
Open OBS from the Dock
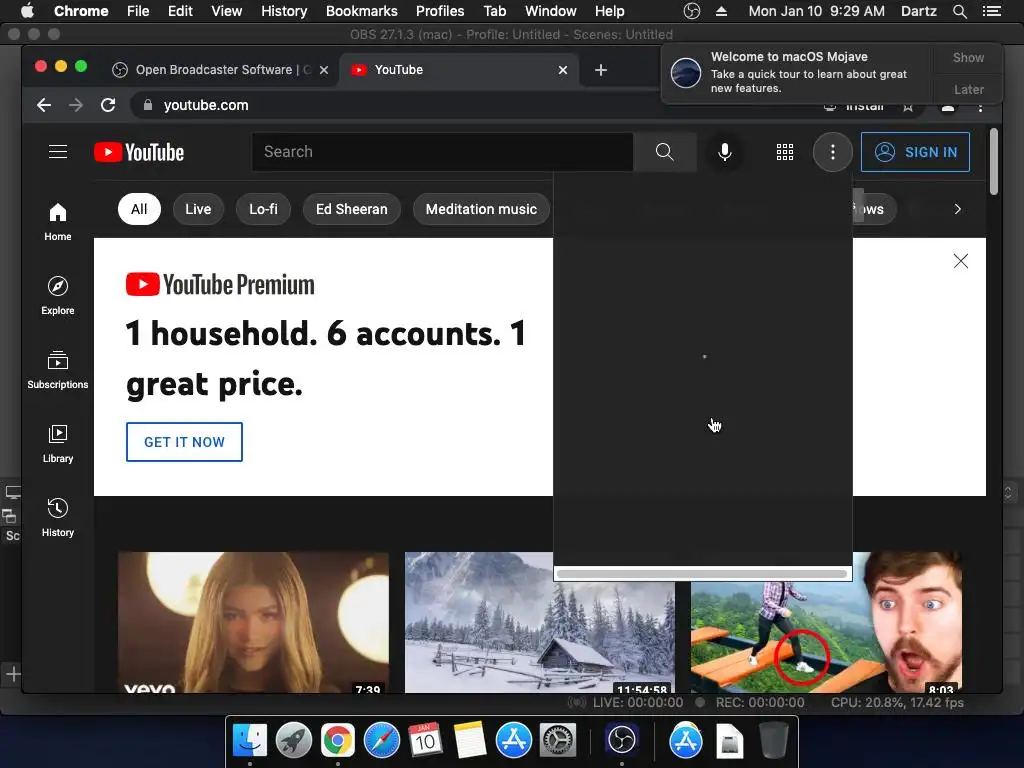point(621,741)
